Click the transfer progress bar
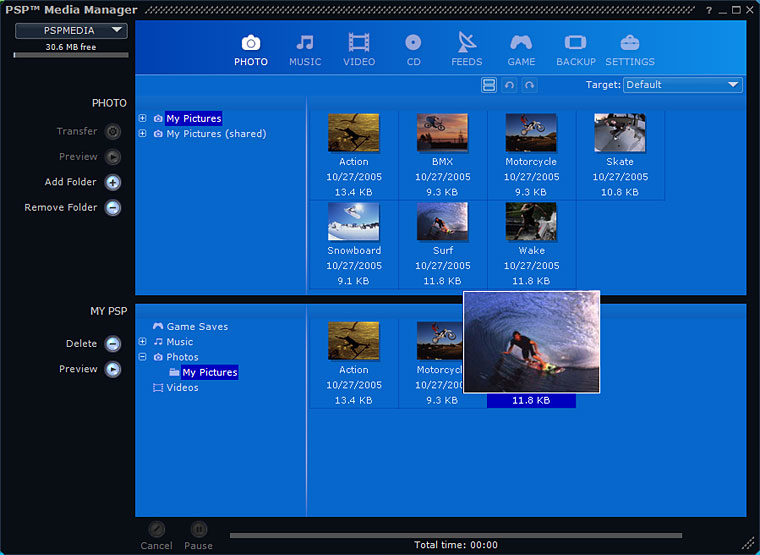 455,535
